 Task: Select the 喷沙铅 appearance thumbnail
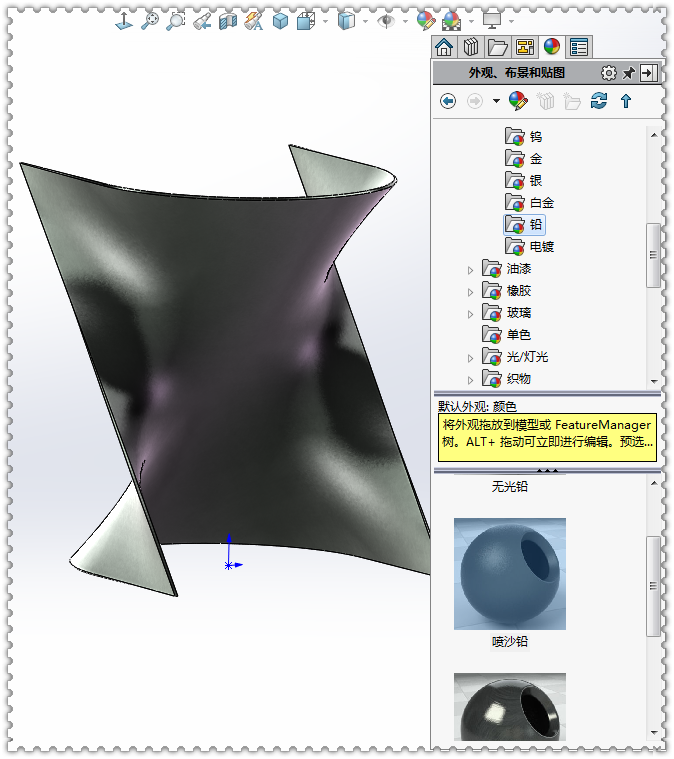click(x=509, y=573)
